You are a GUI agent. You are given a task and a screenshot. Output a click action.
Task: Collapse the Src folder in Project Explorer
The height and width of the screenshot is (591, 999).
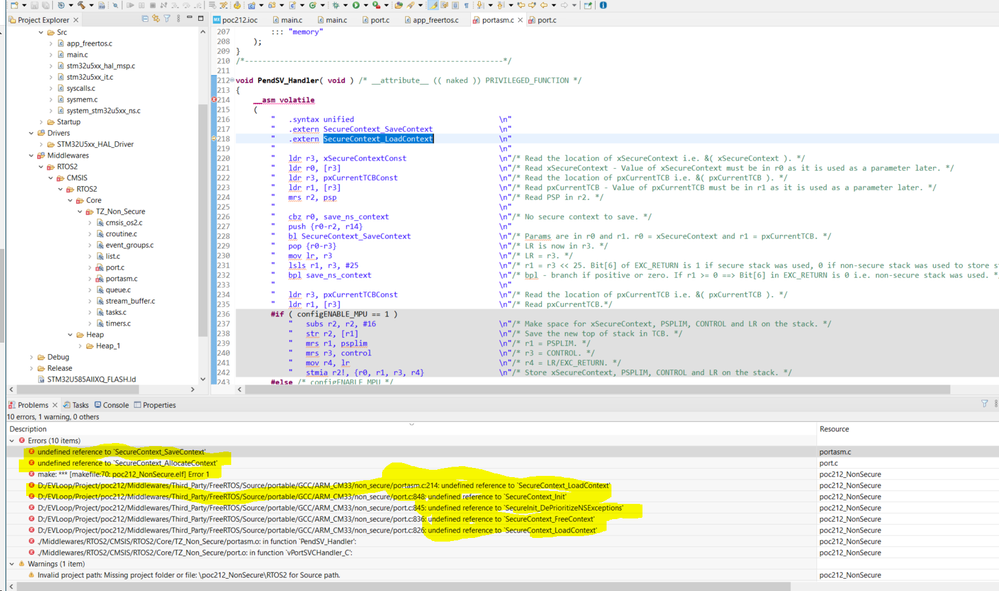pos(41,32)
